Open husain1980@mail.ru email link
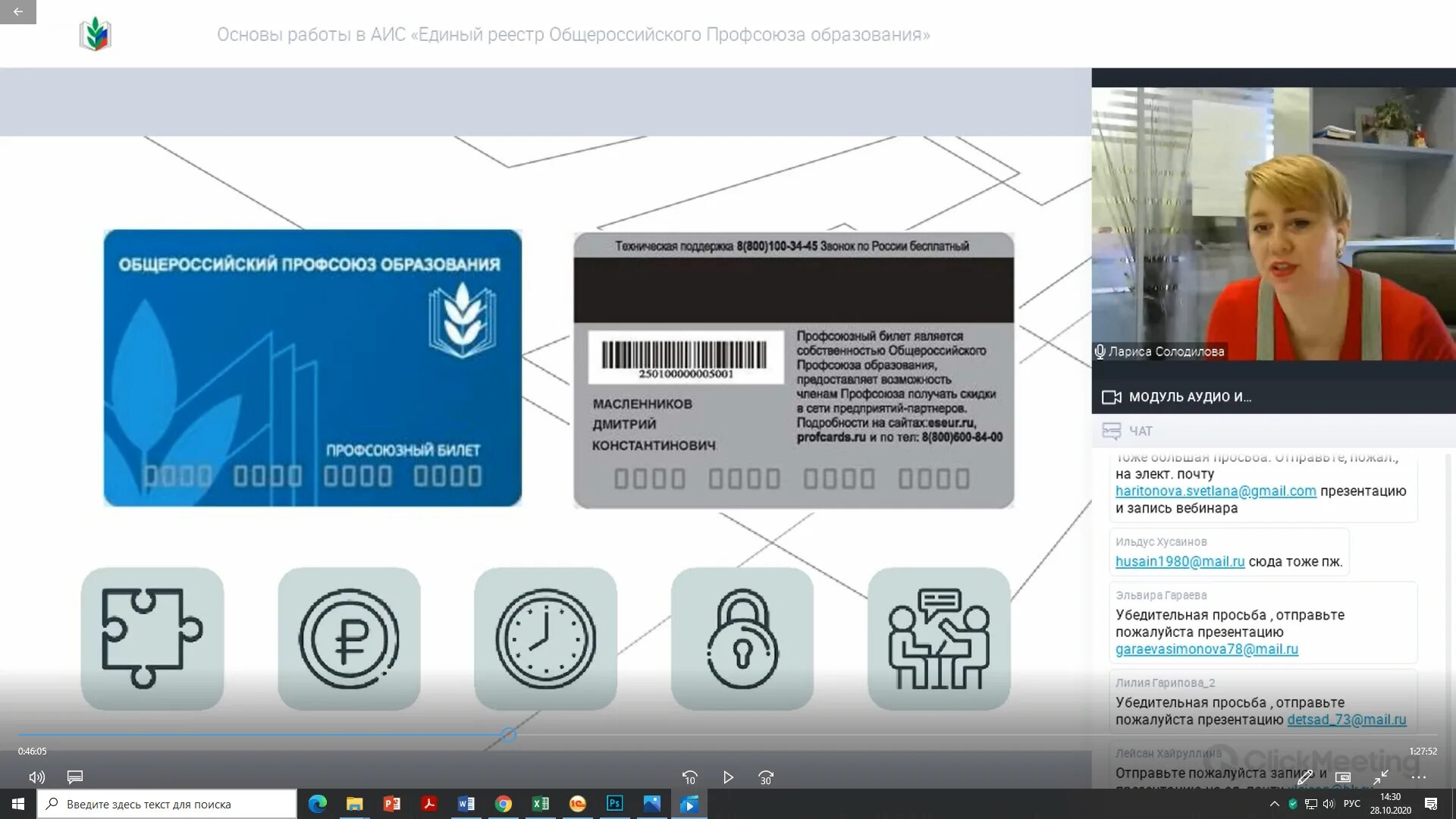Viewport: 1456px width, 819px height. point(1180,562)
